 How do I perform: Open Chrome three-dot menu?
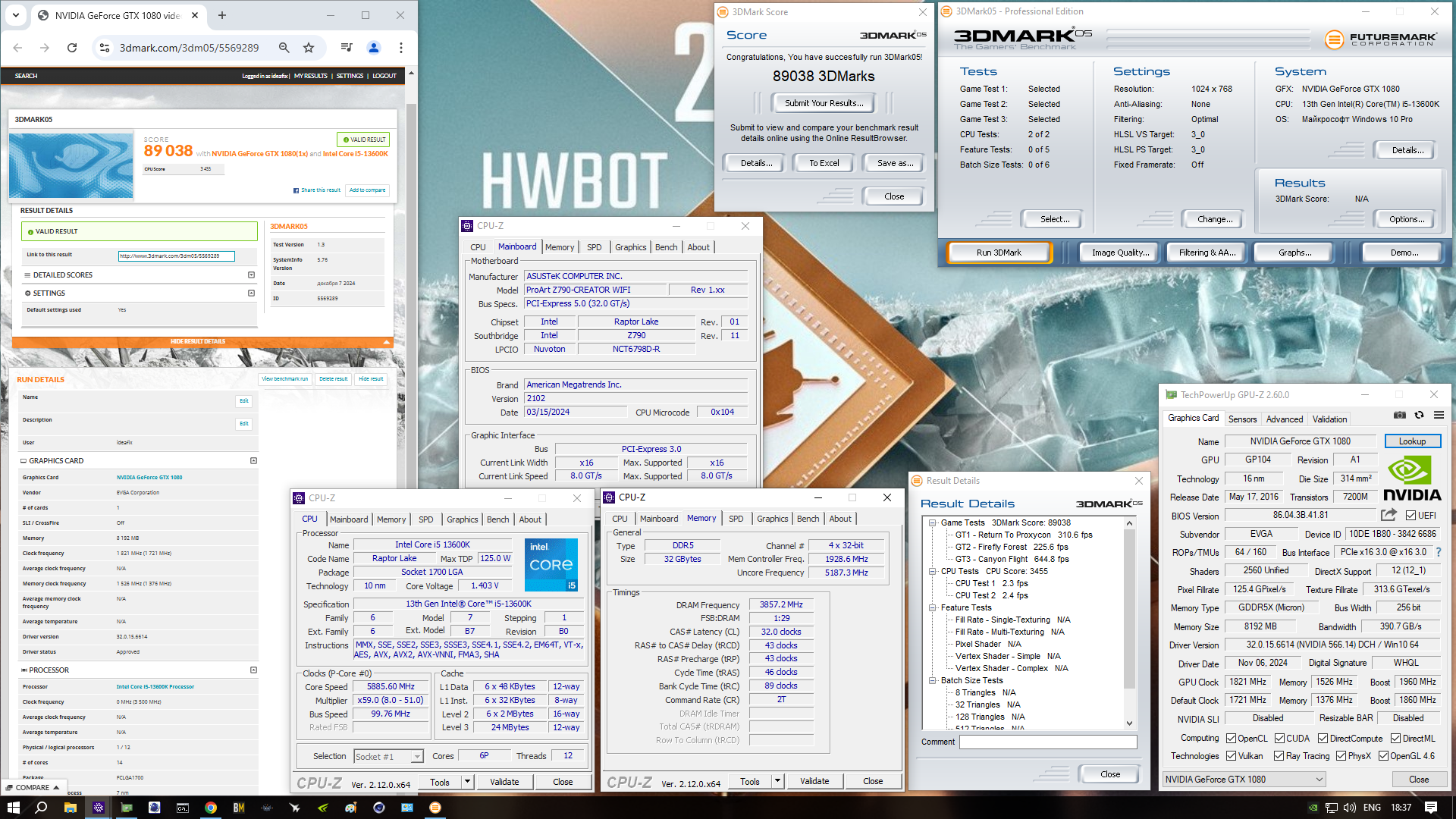[401, 48]
